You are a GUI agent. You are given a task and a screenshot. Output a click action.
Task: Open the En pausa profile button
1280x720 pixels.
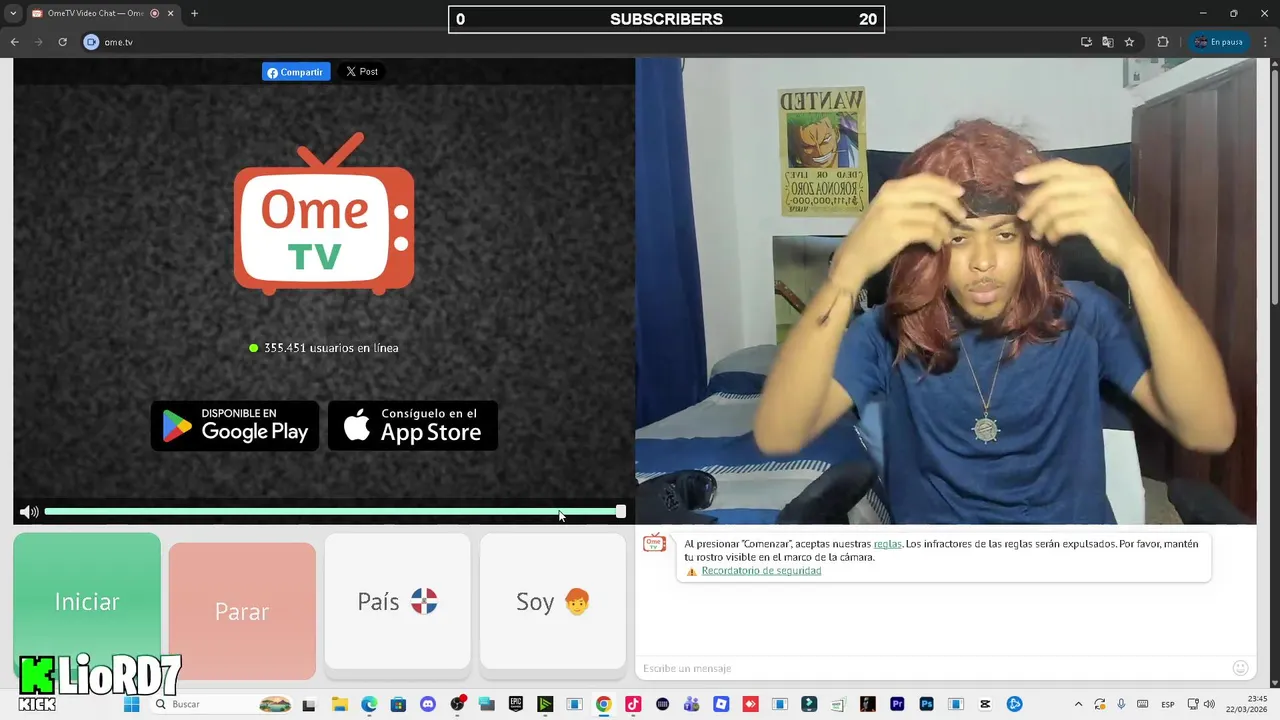pos(1217,42)
